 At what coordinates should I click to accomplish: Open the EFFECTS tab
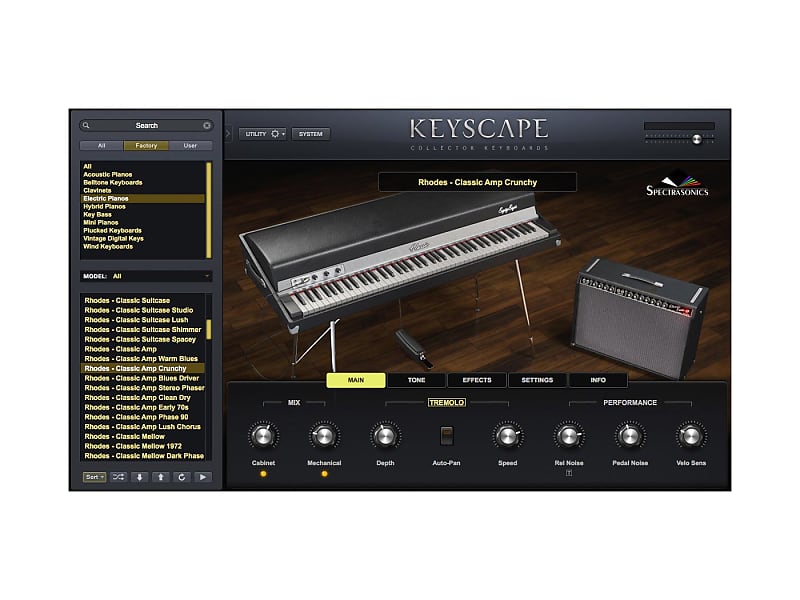(x=477, y=380)
